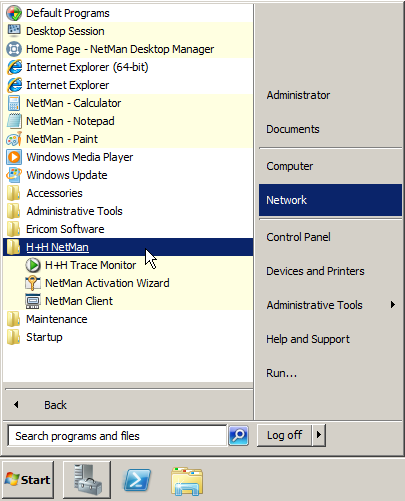Click the NetMan - Calculator icon
The height and width of the screenshot is (501, 405).
coord(14,103)
